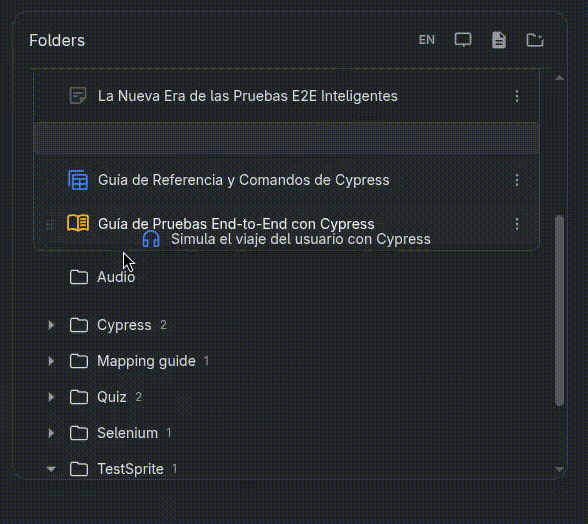This screenshot has width=588, height=524.
Task: Click the Selenium folder icon
Action: [x=79, y=433]
